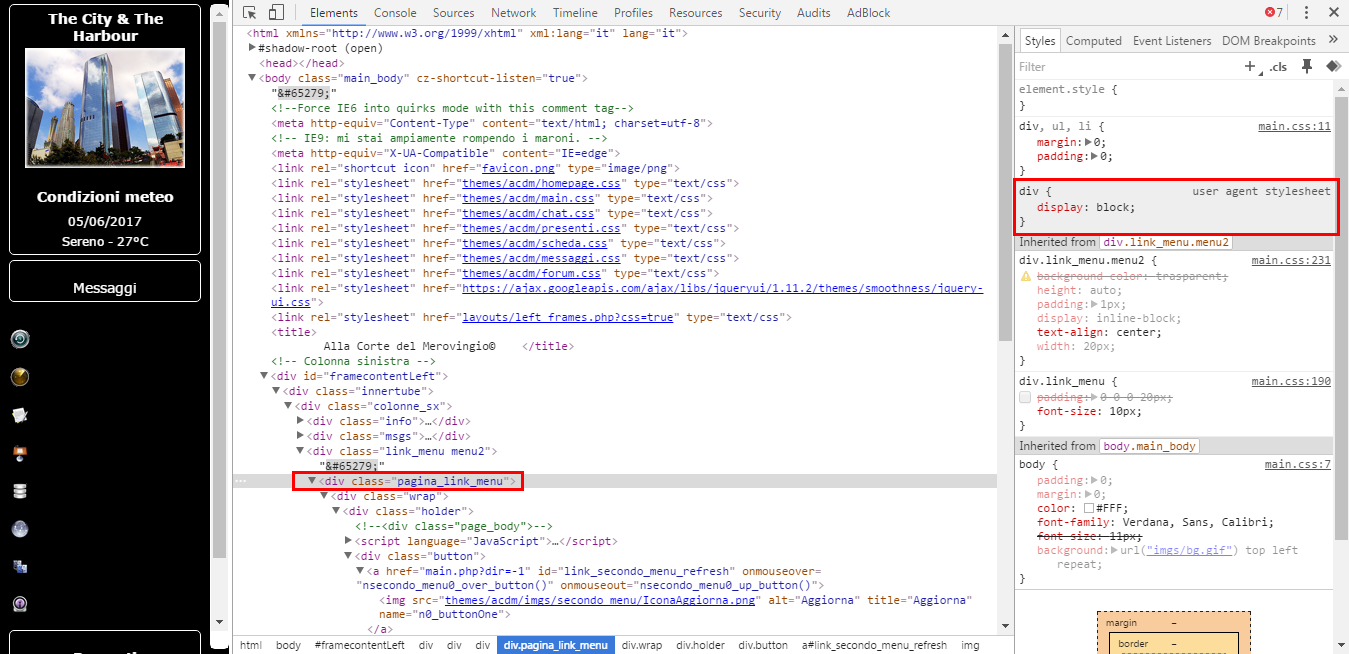Viewport: 1349px width, 654px height.
Task: Switch to the Console tab
Action: pyautogui.click(x=395, y=13)
